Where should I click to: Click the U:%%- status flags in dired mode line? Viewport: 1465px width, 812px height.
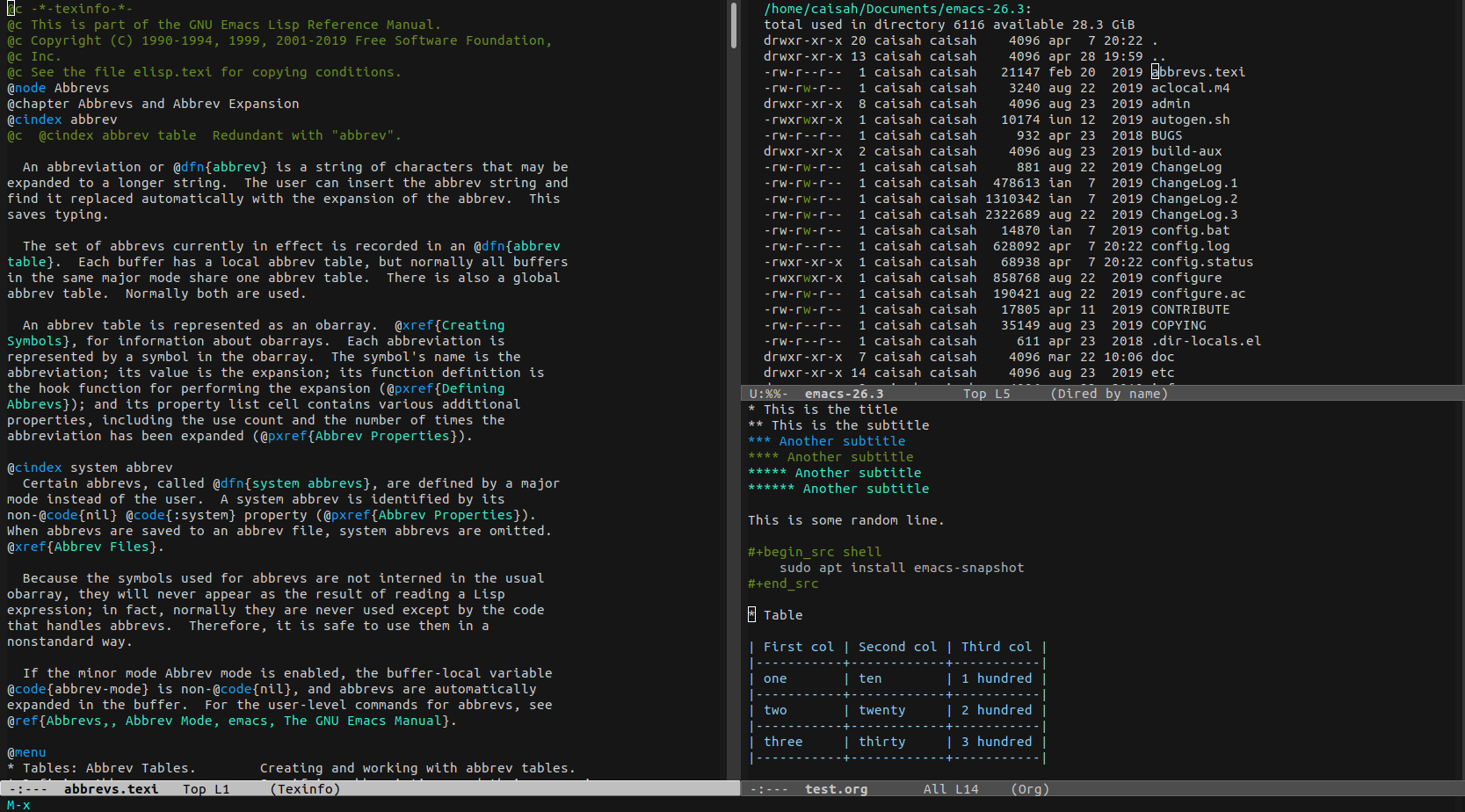(x=768, y=394)
